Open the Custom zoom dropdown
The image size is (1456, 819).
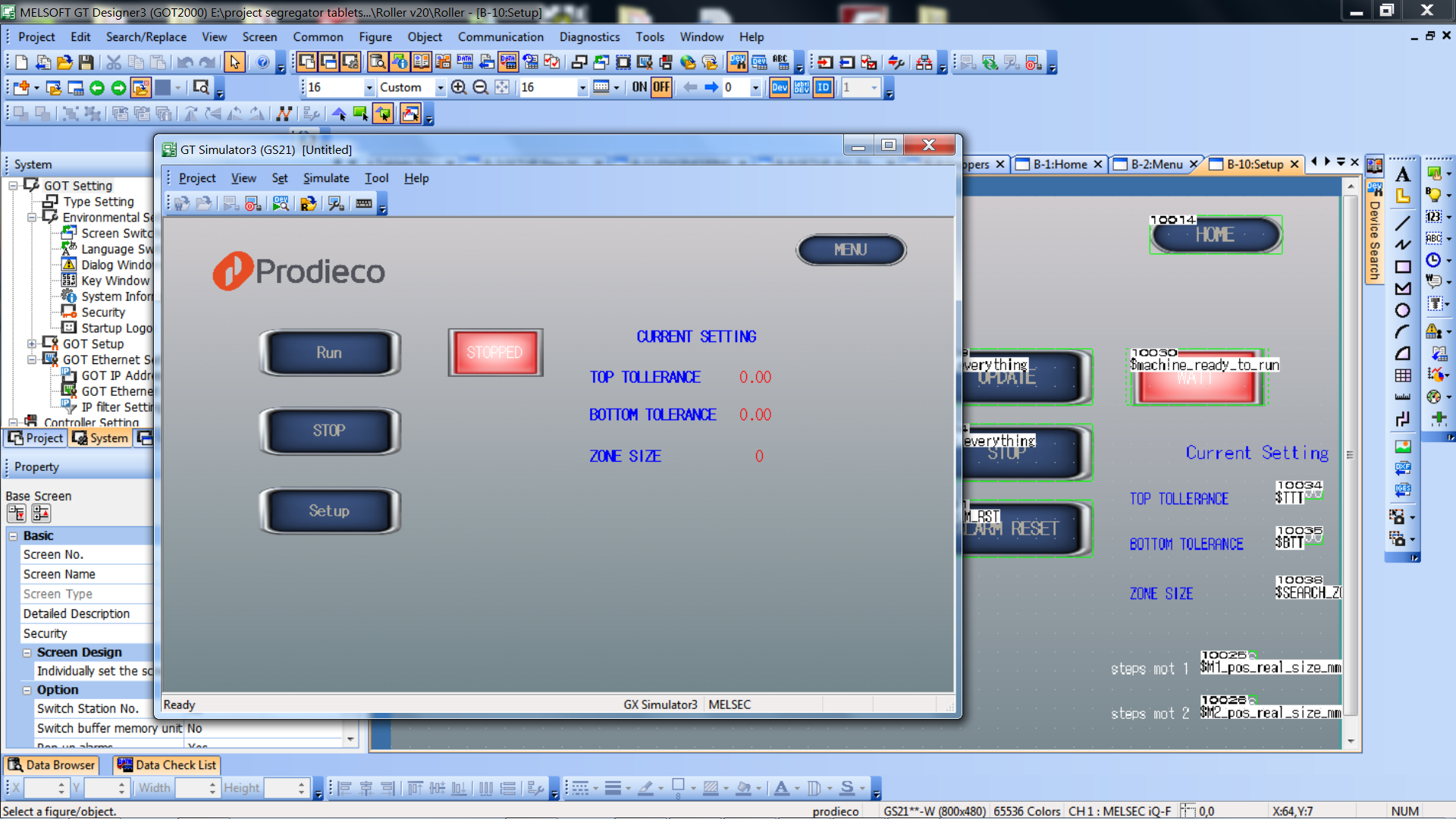coord(440,88)
